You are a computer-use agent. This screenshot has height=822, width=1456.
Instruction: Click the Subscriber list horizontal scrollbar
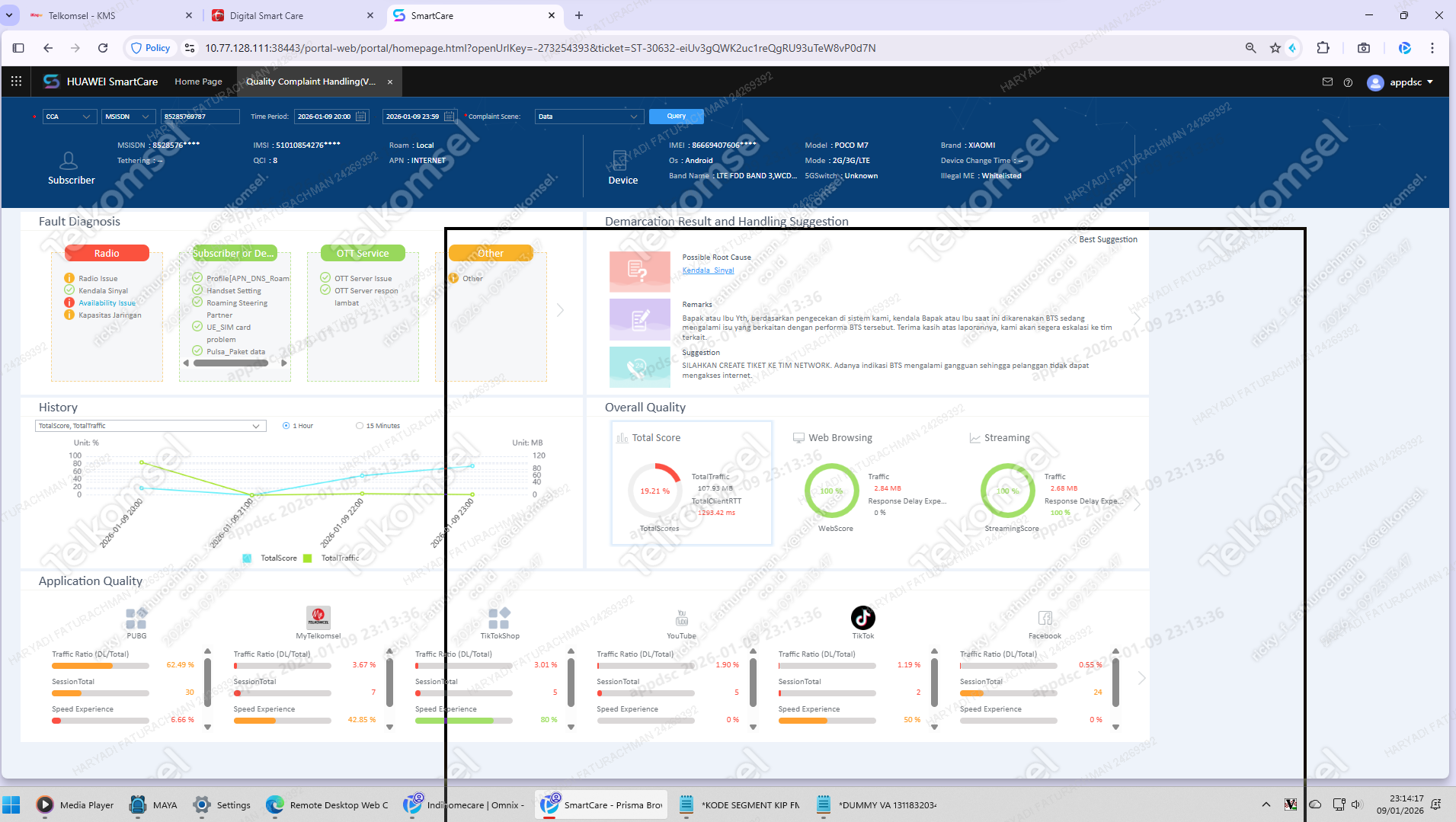[231, 363]
